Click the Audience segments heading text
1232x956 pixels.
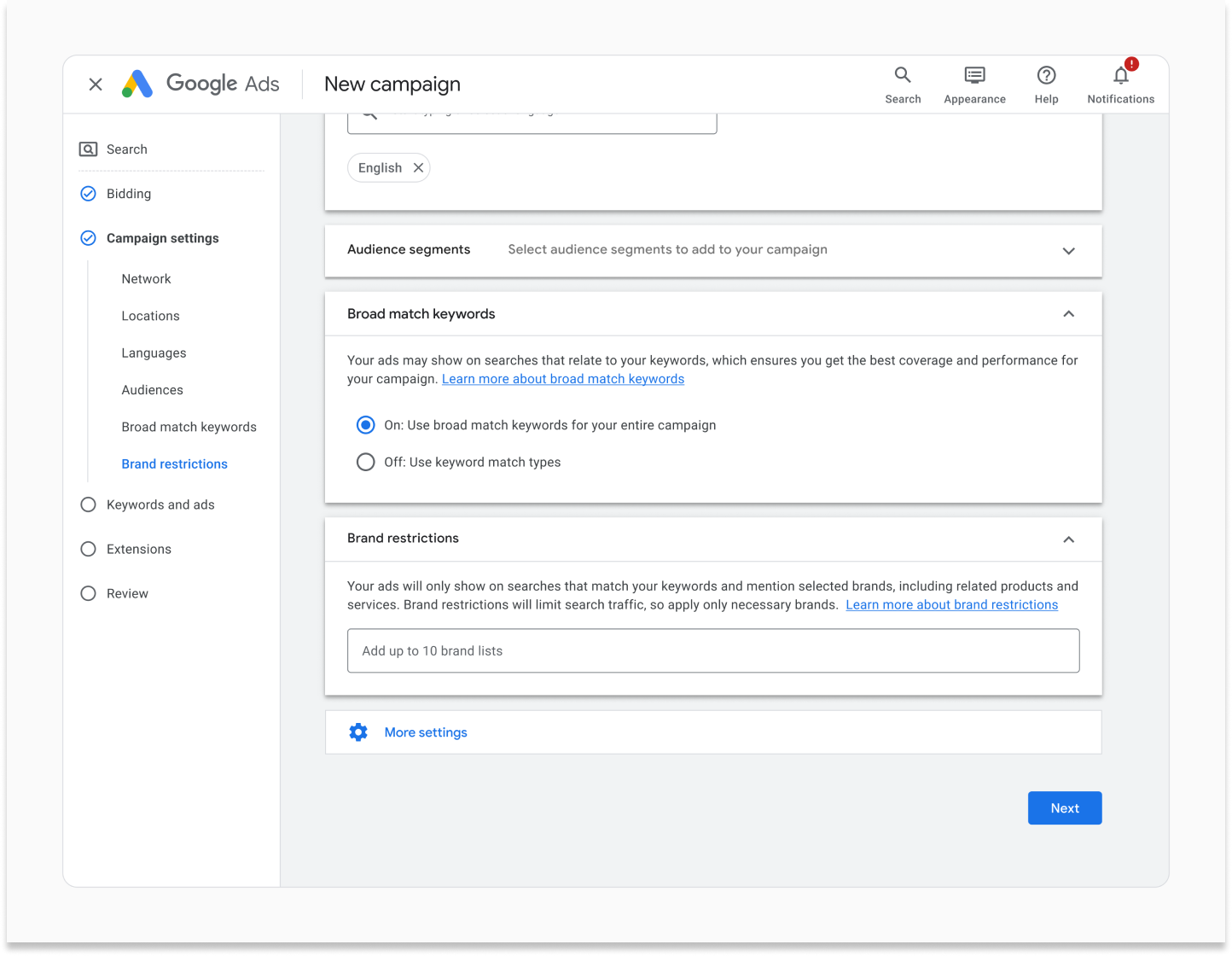point(409,249)
